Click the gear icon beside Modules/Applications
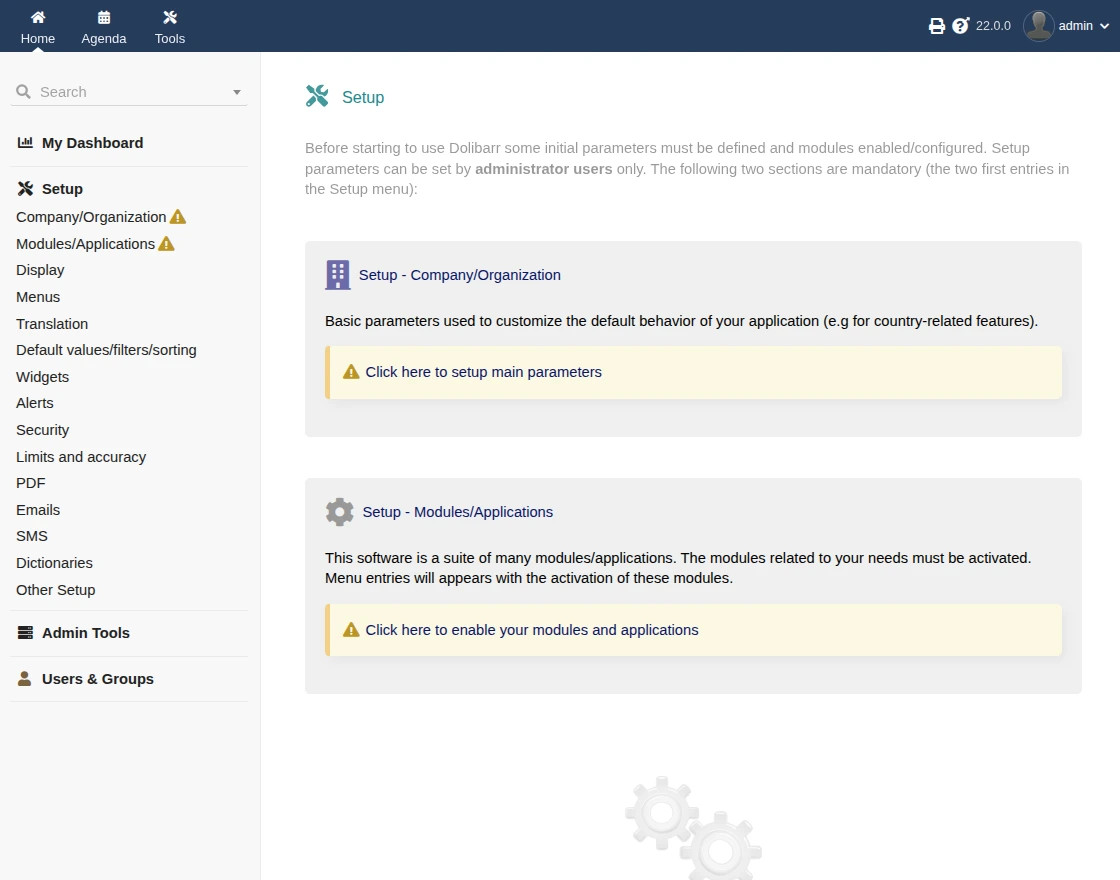This screenshot has width=1120, height=880. pyautogui.click(x=340, y=512)
